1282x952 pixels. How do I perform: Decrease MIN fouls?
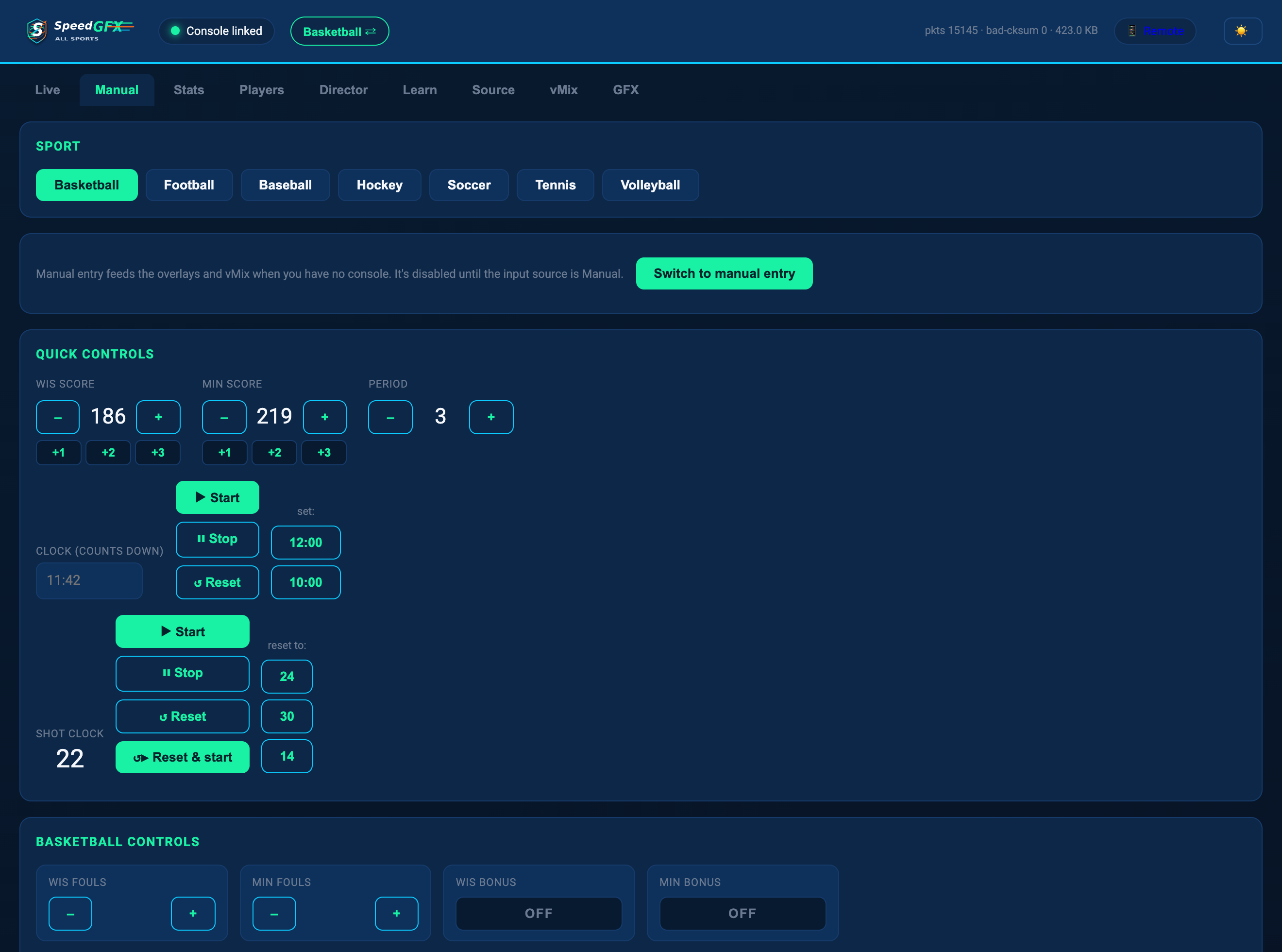coord(274,914)
